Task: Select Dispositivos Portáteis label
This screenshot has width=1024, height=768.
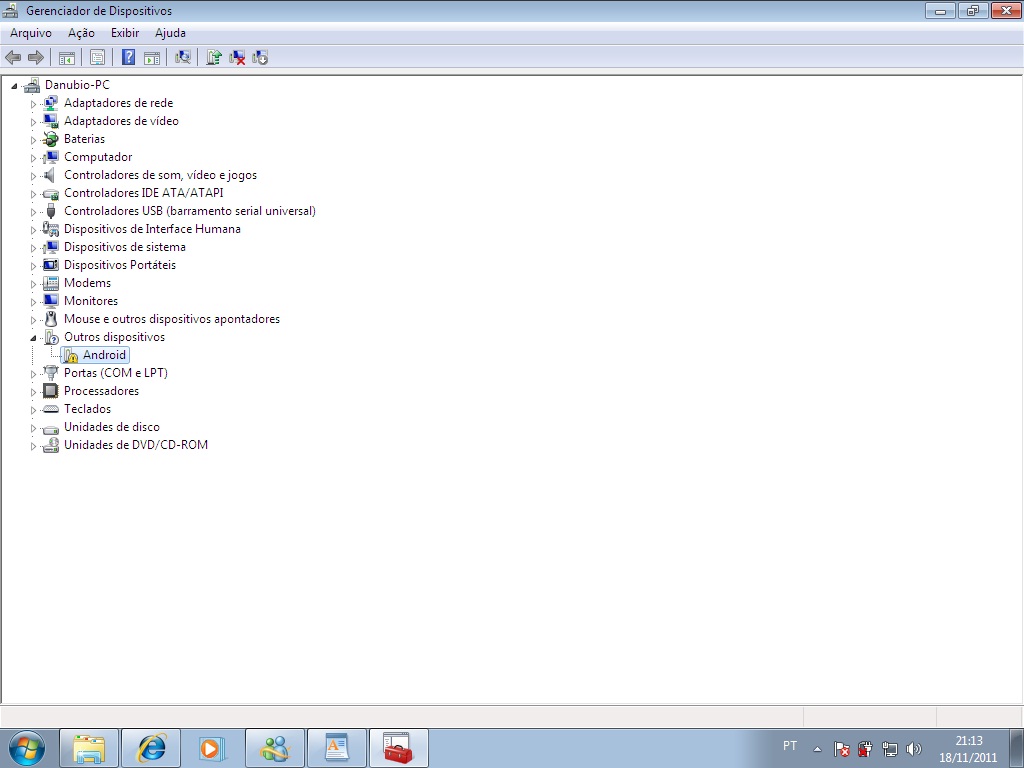Action: (x=120, y=265)
